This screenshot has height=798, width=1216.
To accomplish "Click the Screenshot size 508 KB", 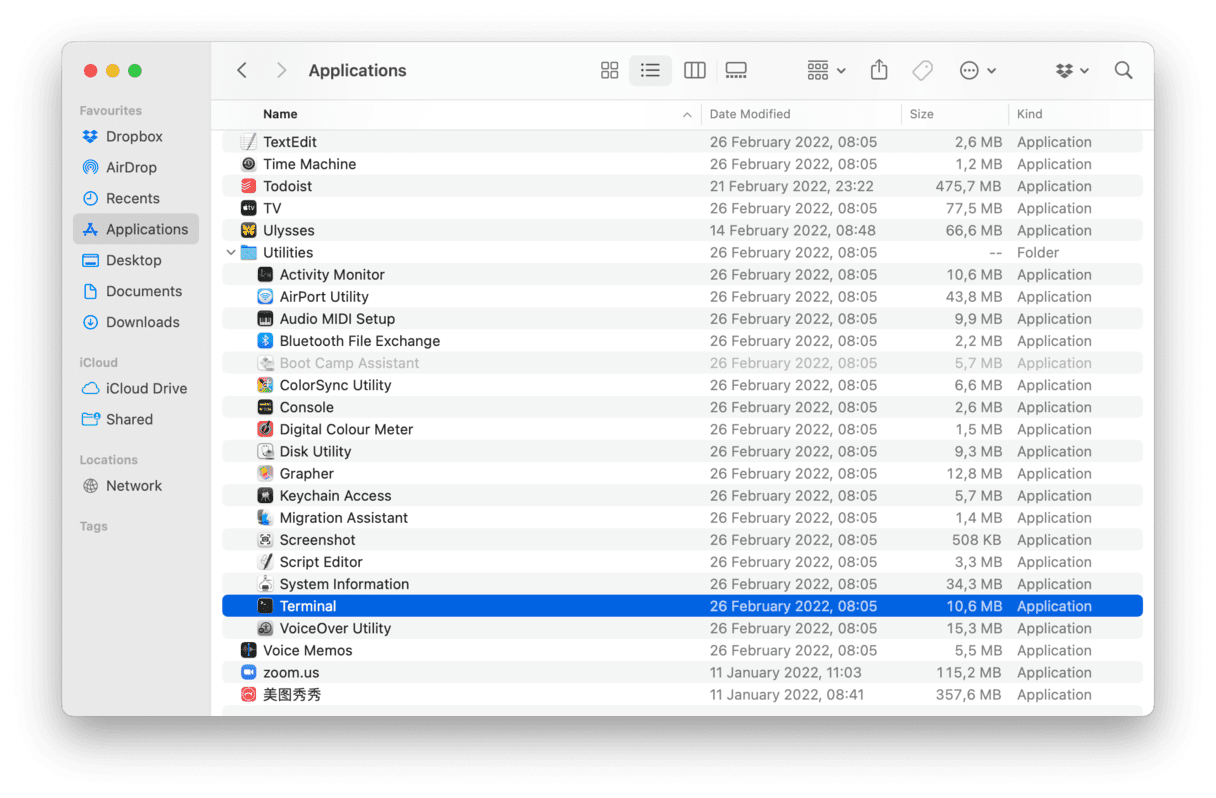I will click(975, 540).
